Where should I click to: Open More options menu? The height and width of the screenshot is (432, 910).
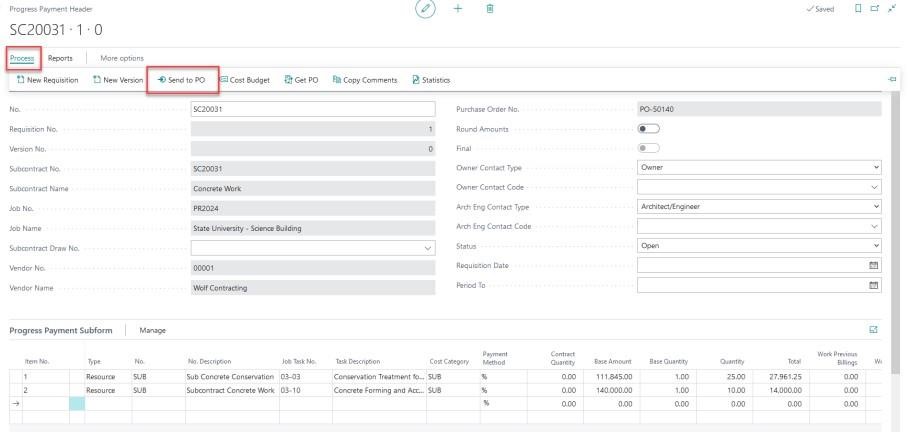click(x=122, y=58)
